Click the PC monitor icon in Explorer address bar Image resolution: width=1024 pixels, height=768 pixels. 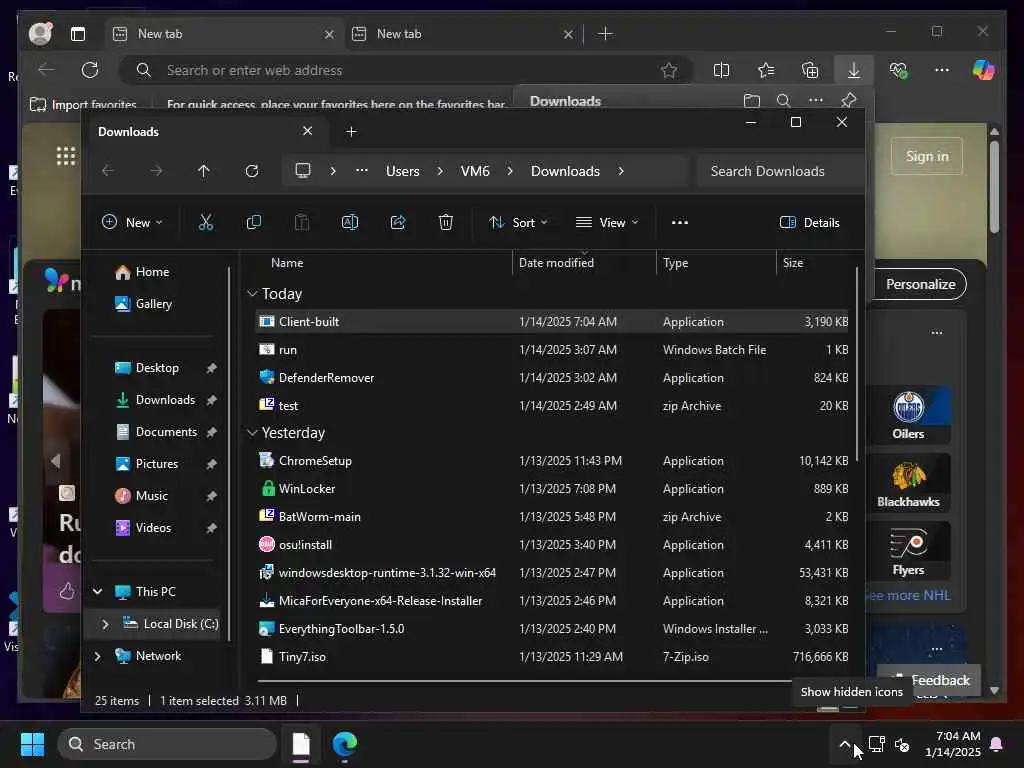coord(302,171)
